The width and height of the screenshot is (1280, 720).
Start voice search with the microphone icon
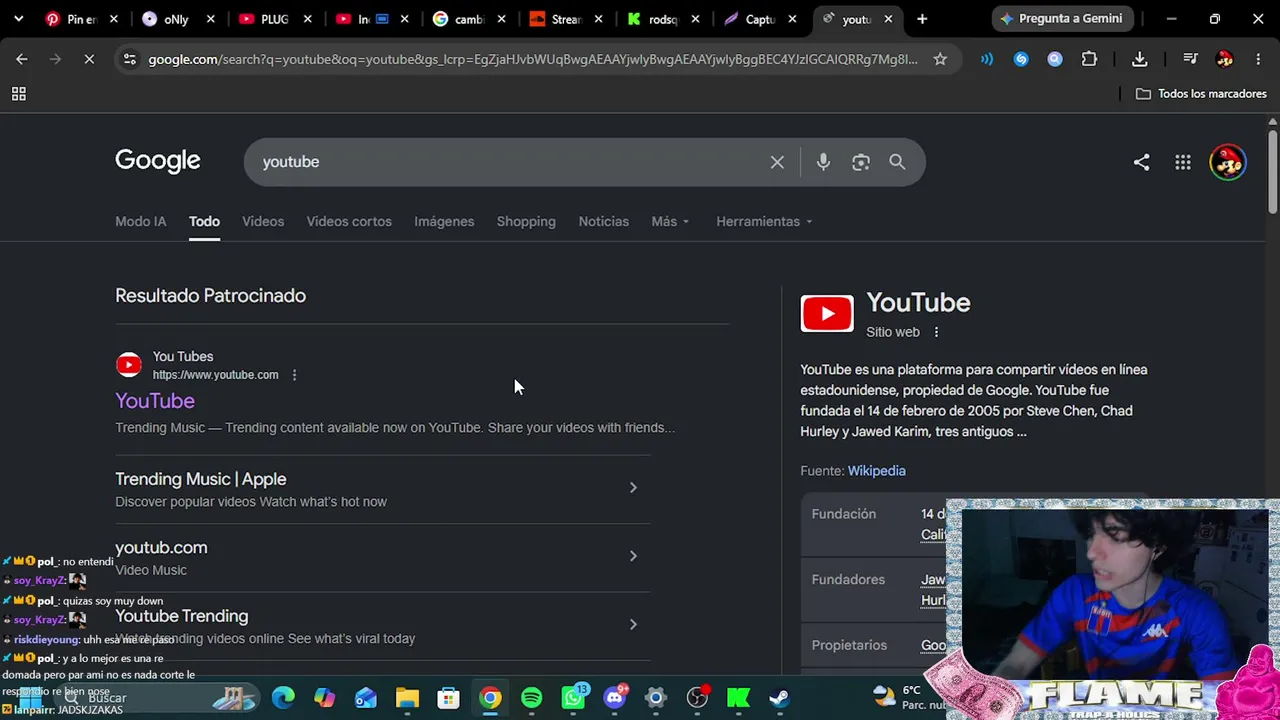(823, 162)
